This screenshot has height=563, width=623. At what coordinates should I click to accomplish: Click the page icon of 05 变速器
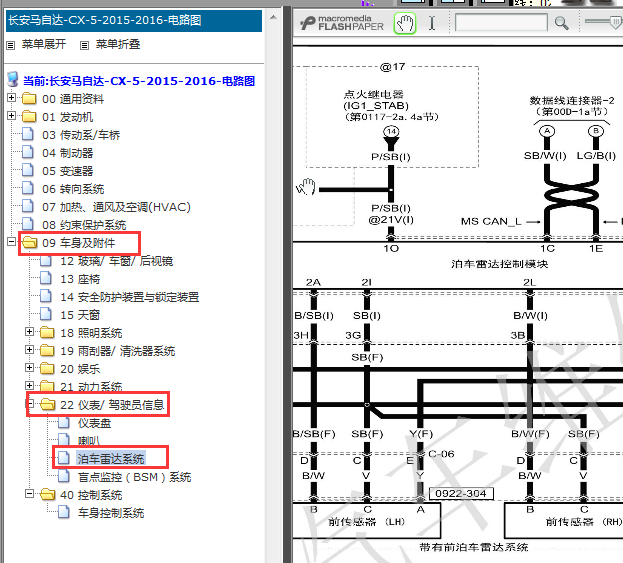tap(28, 170)
